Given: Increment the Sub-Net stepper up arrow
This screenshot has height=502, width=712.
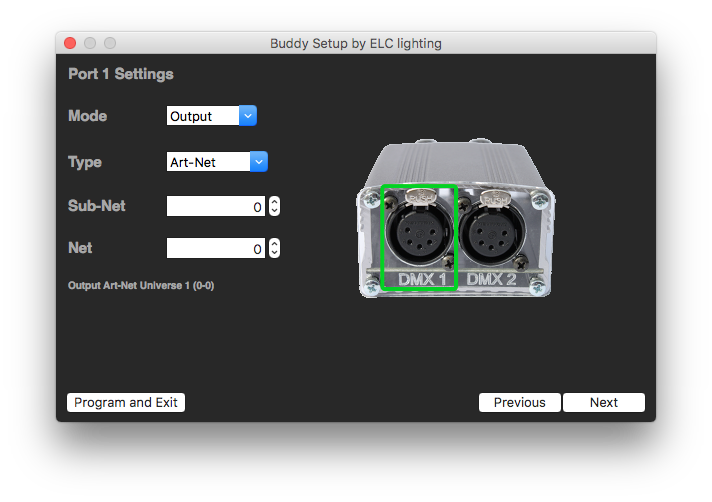Looking at the screenshot, I should 274,201.
